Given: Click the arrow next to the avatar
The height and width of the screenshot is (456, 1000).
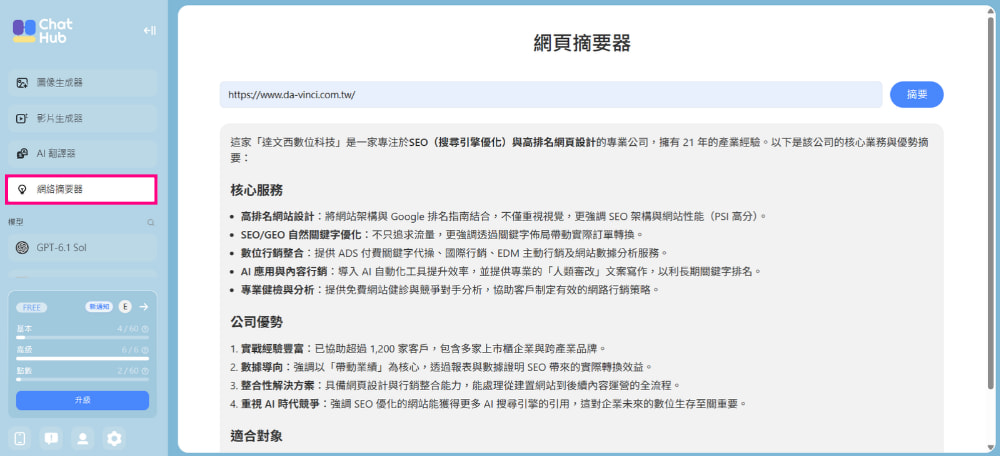Looking at the screenshot, I should pos(143,307).
